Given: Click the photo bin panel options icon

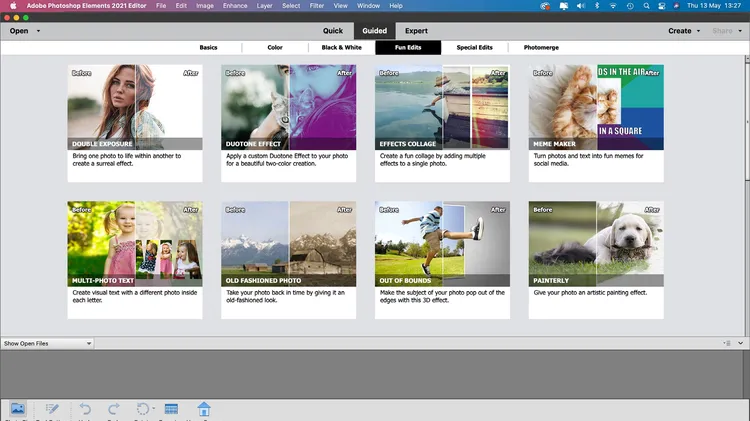Looking at the screenshot, I should tap(727, 343).
